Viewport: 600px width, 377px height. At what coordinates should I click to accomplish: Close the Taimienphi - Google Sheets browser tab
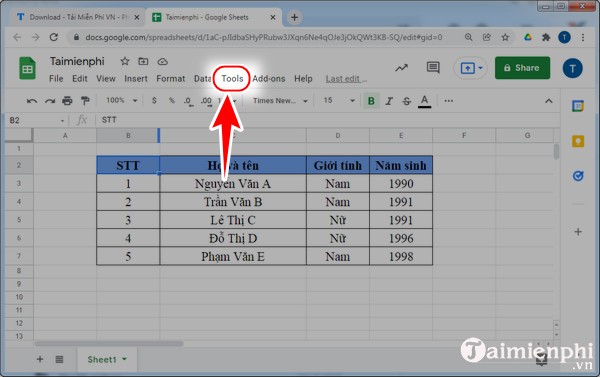point(273,17)
